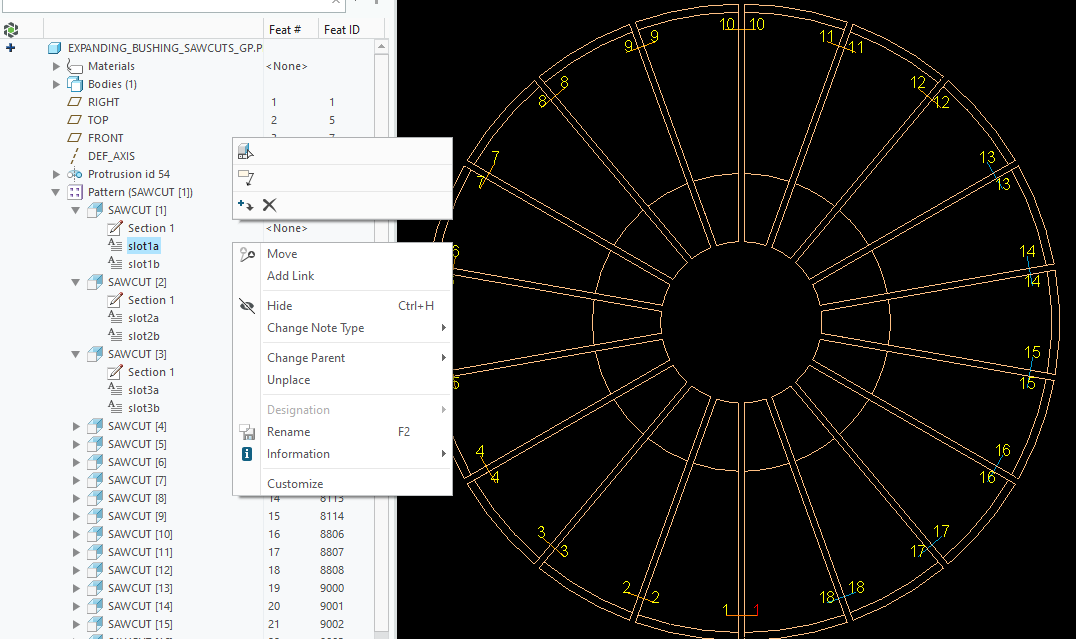Expand the Materials tree node

[x=55, y=65]
